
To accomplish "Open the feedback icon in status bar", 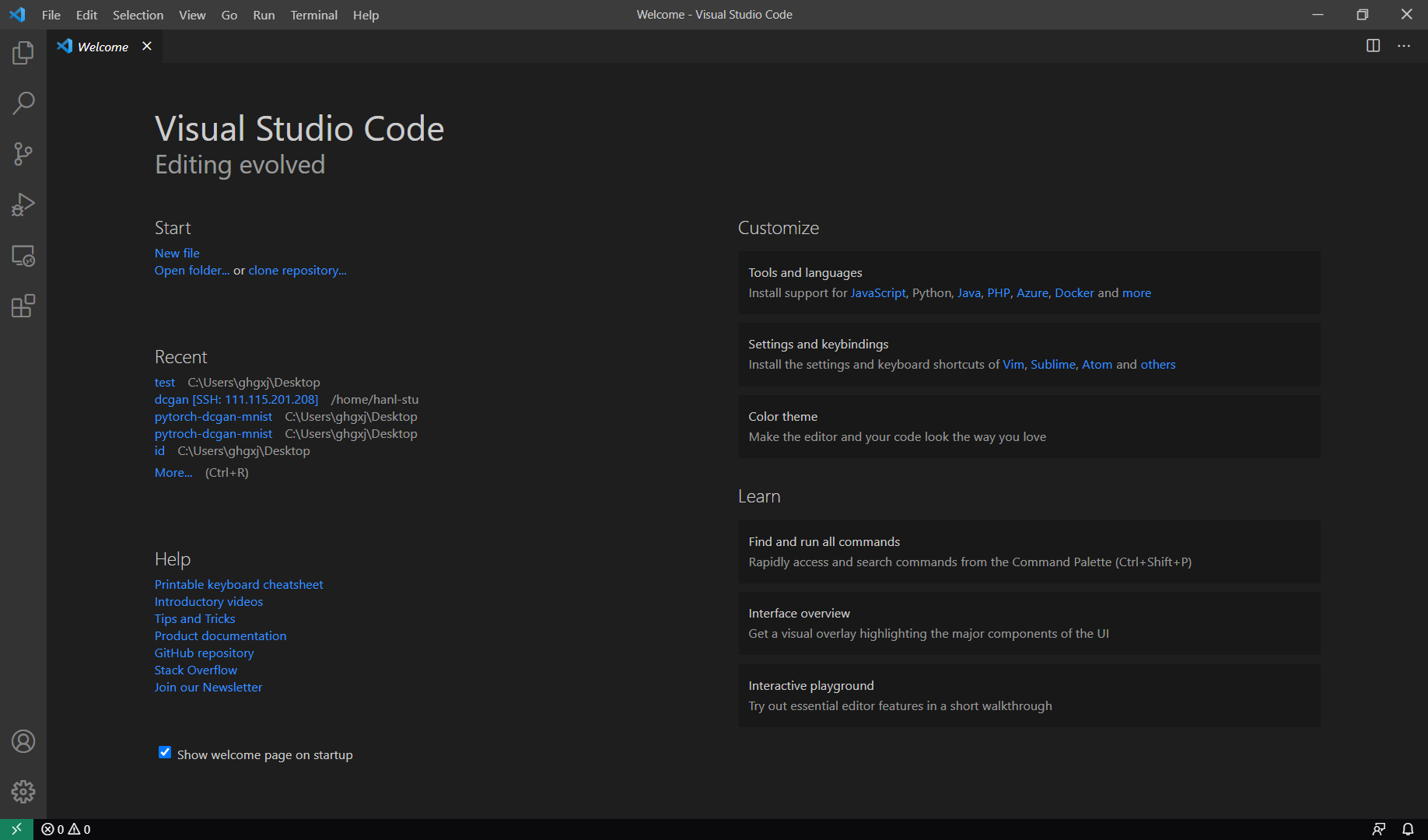I will 1379,829.
